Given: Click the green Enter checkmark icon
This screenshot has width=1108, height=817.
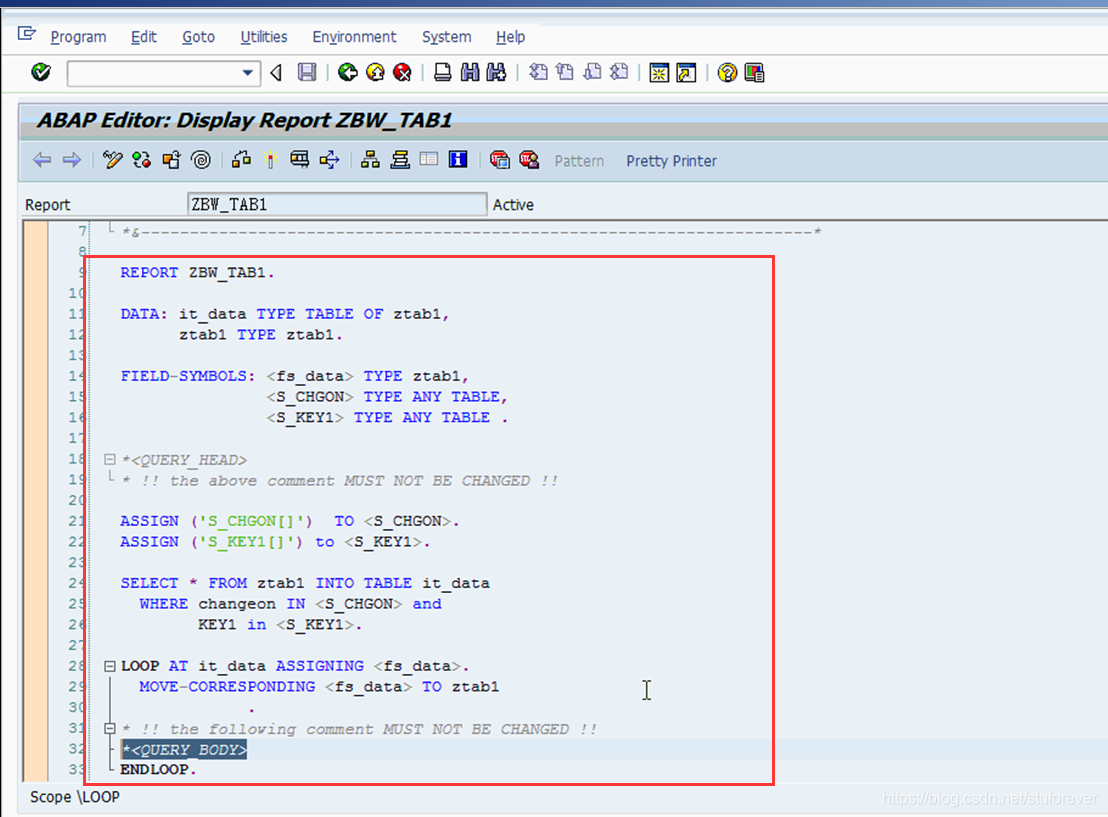Looking at the screenshot, I should (x=41, y=72).
